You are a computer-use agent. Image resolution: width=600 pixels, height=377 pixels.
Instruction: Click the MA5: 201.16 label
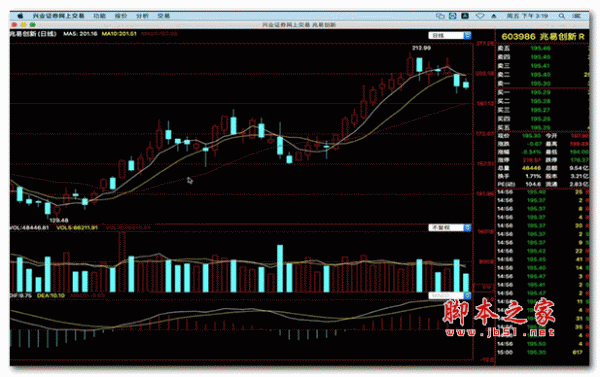(80, 34)
